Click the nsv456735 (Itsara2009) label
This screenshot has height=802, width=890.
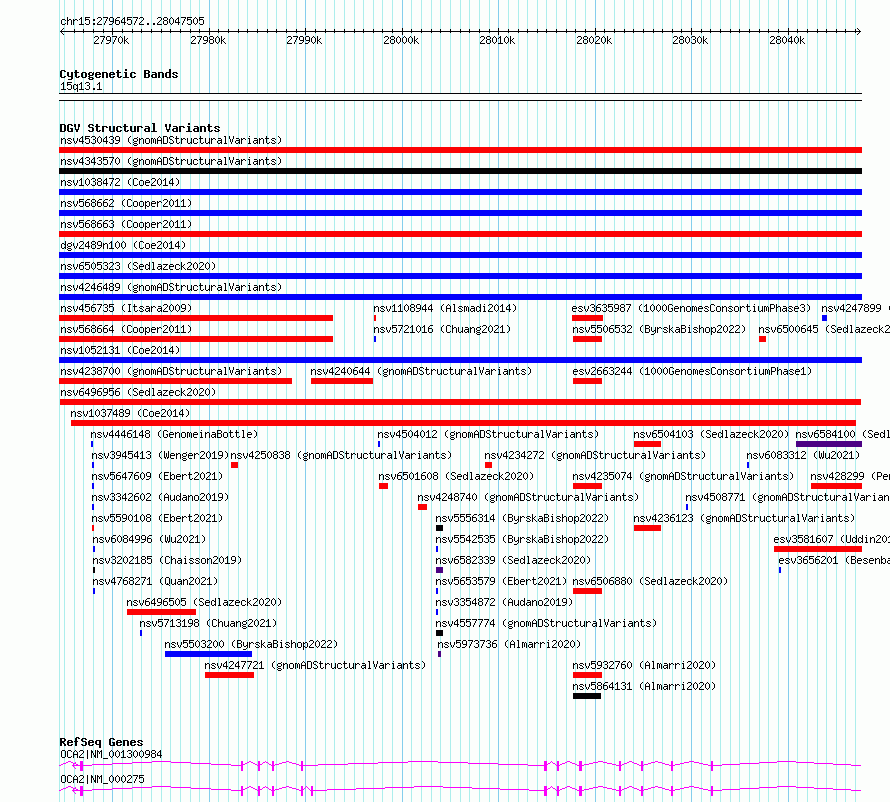coord(126,308)
